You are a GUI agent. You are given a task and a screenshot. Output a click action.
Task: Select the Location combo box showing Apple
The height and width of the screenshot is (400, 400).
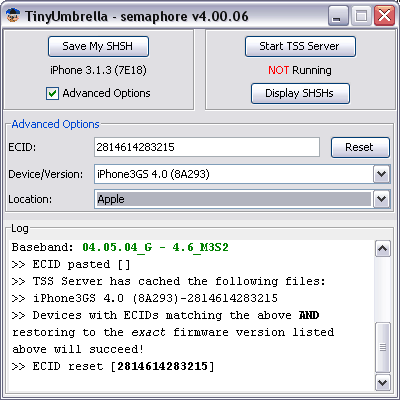pos(242,199)
